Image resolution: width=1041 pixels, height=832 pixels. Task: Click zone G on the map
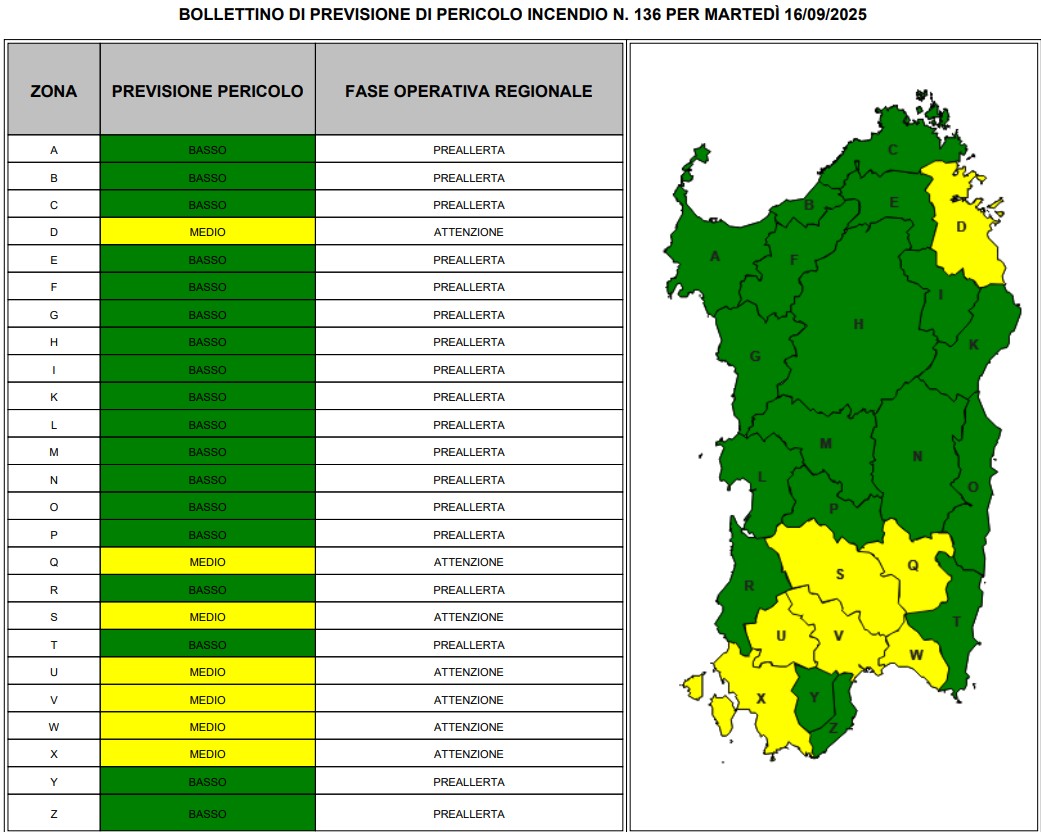756,357
